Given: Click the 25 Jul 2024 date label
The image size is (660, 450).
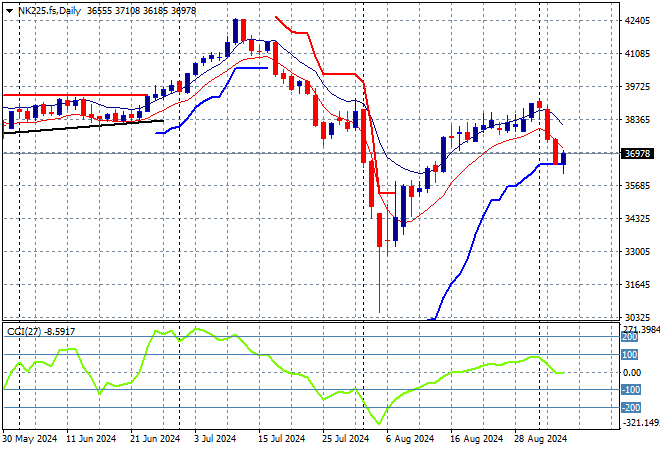Looking at the screenshot, I should [346, 439].
